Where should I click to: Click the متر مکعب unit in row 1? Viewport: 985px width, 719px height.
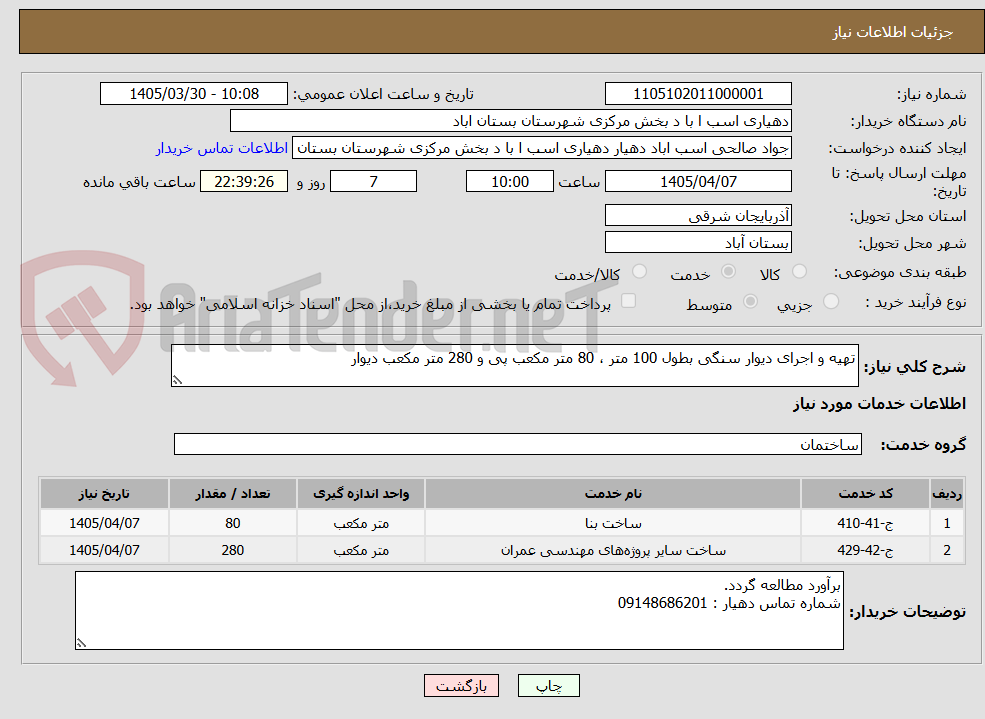[x=361, y=523]
